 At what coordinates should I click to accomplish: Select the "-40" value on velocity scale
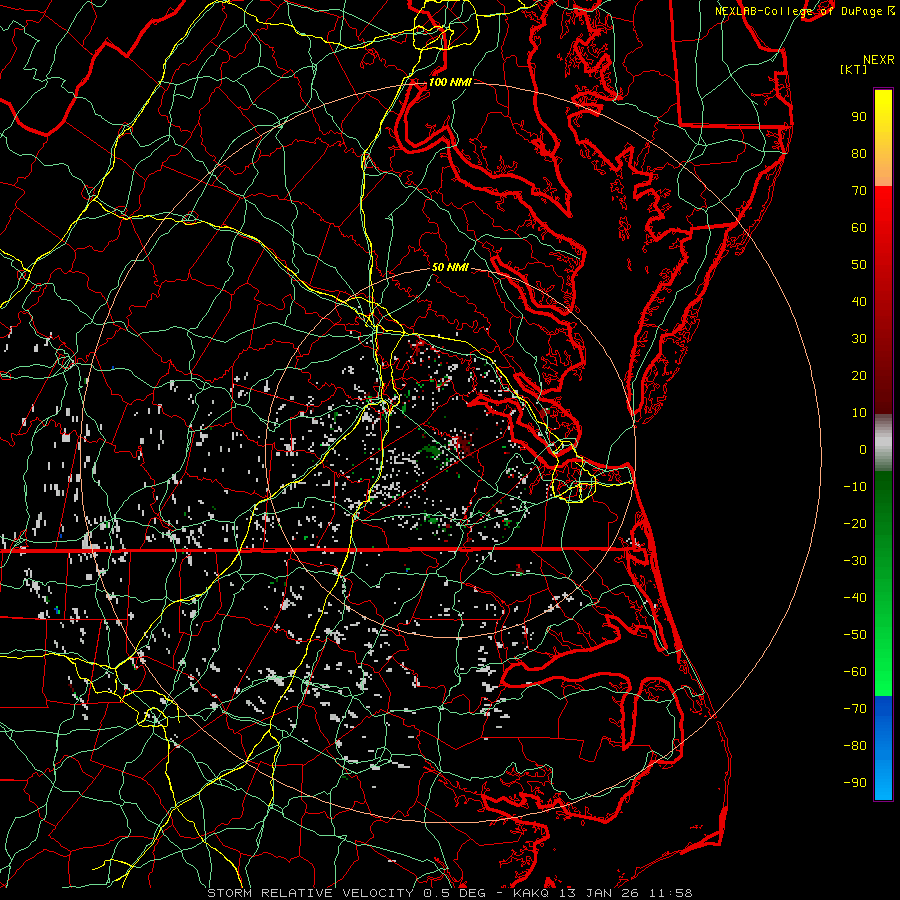point(855,598)
